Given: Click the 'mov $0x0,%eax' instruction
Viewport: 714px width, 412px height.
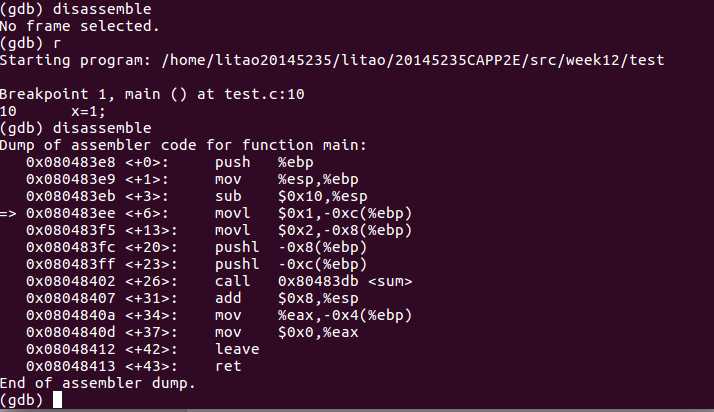Looking at the screenshot, I should (x=292, y=332).
